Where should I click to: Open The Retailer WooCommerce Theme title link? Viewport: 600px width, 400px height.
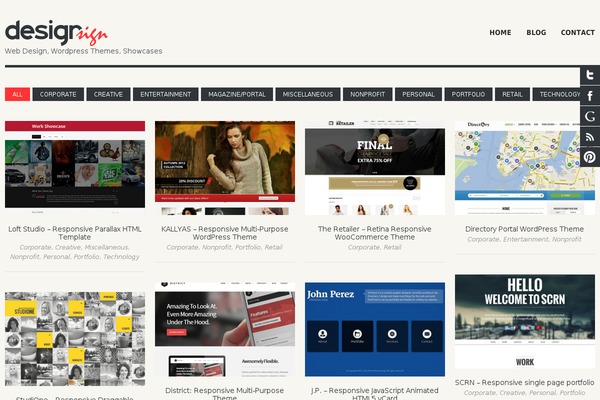point(375,233)
